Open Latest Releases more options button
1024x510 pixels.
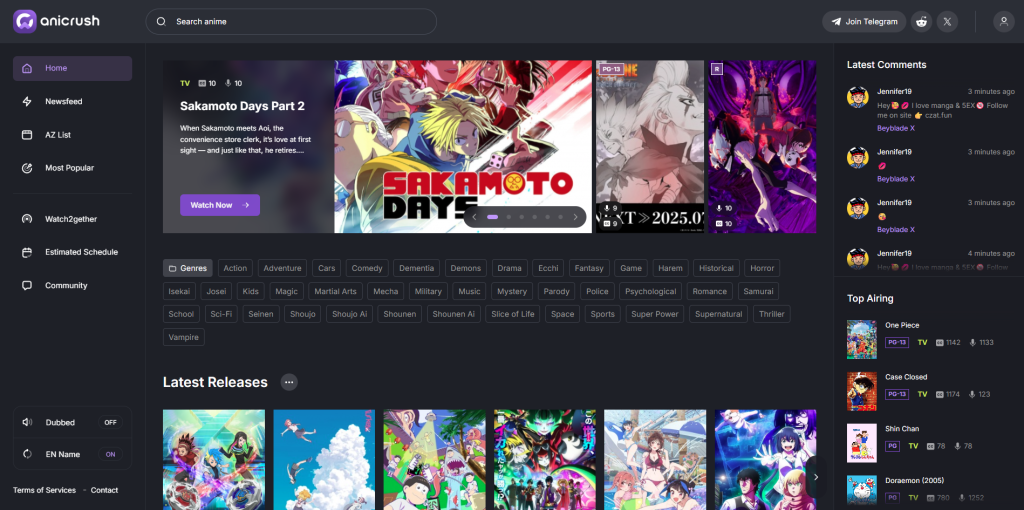tap(289, 382)
